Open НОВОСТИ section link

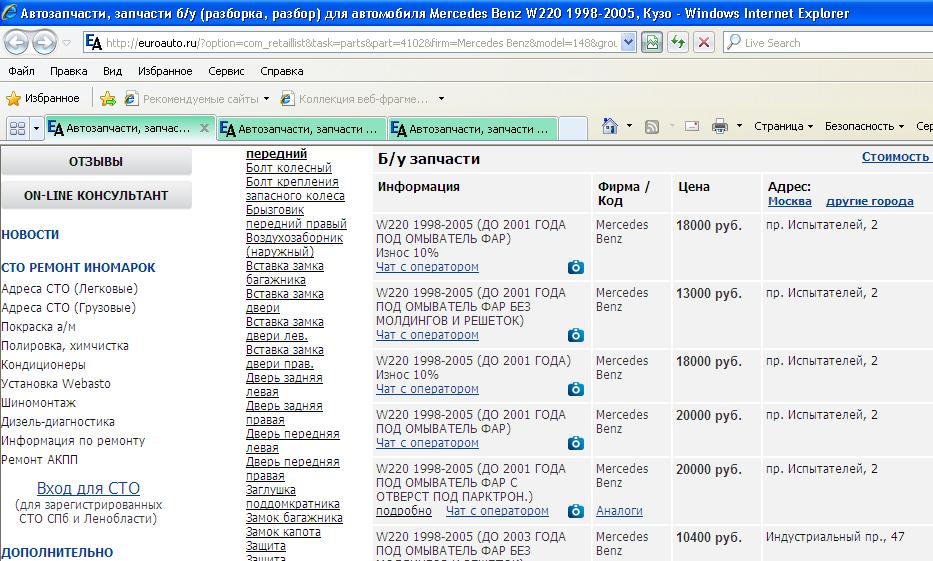(x=30, y=234)
